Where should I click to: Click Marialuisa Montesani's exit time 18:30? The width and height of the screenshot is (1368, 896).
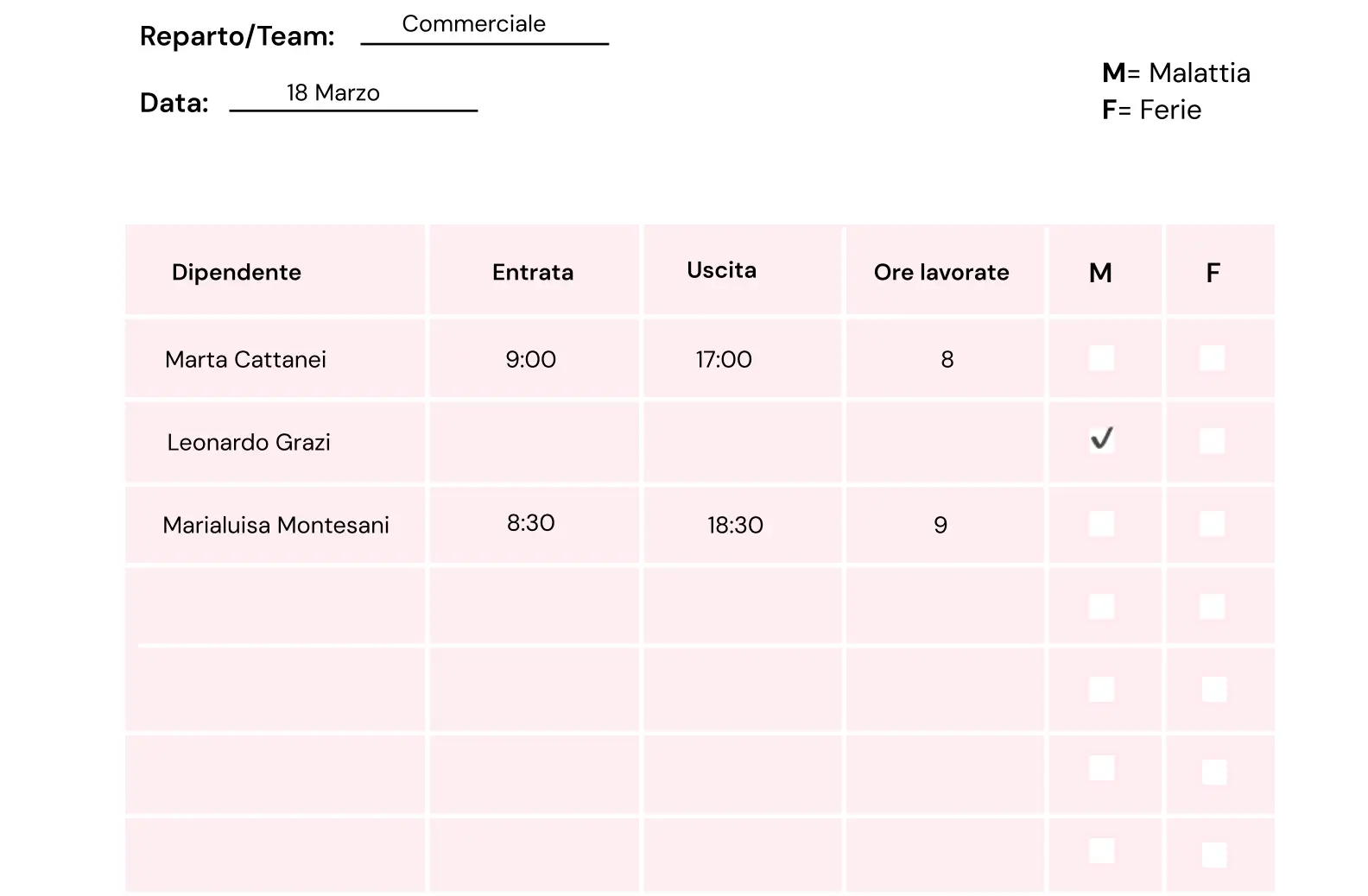tap(735, 525)
